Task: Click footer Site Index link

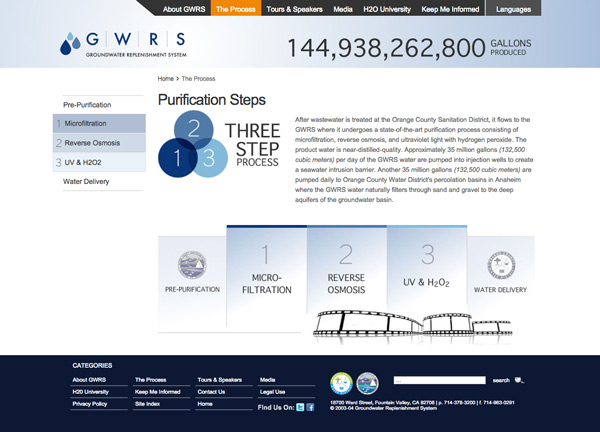Action: click(x=147, y=404)
